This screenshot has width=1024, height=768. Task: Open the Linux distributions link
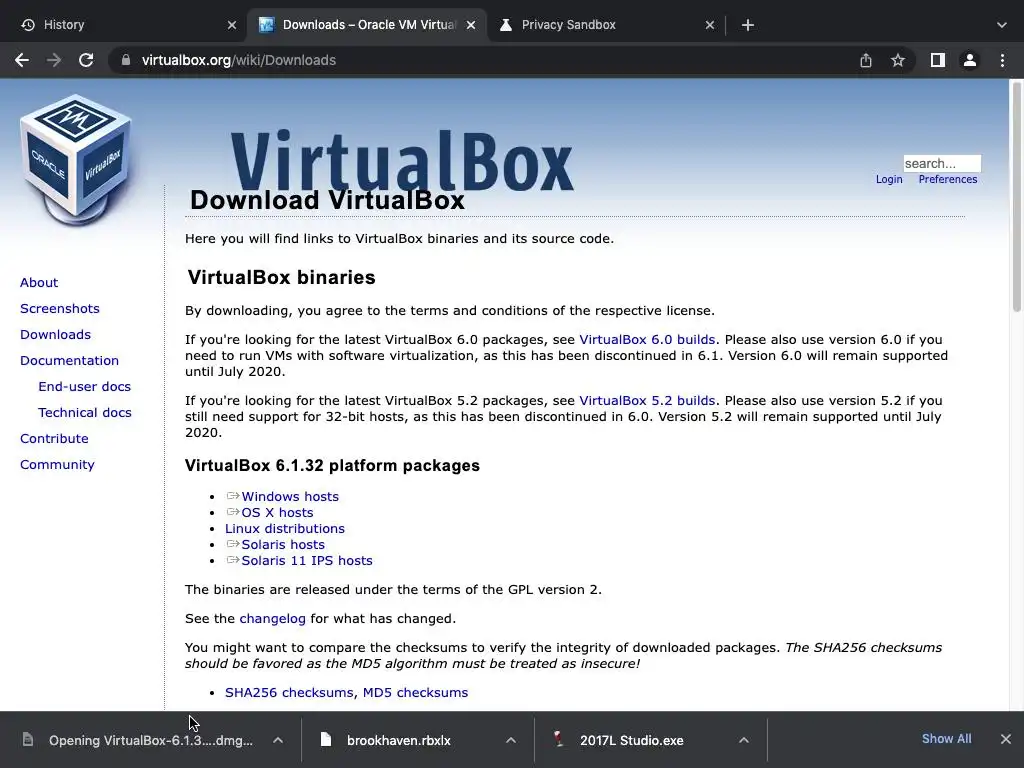tap(285, 529)
